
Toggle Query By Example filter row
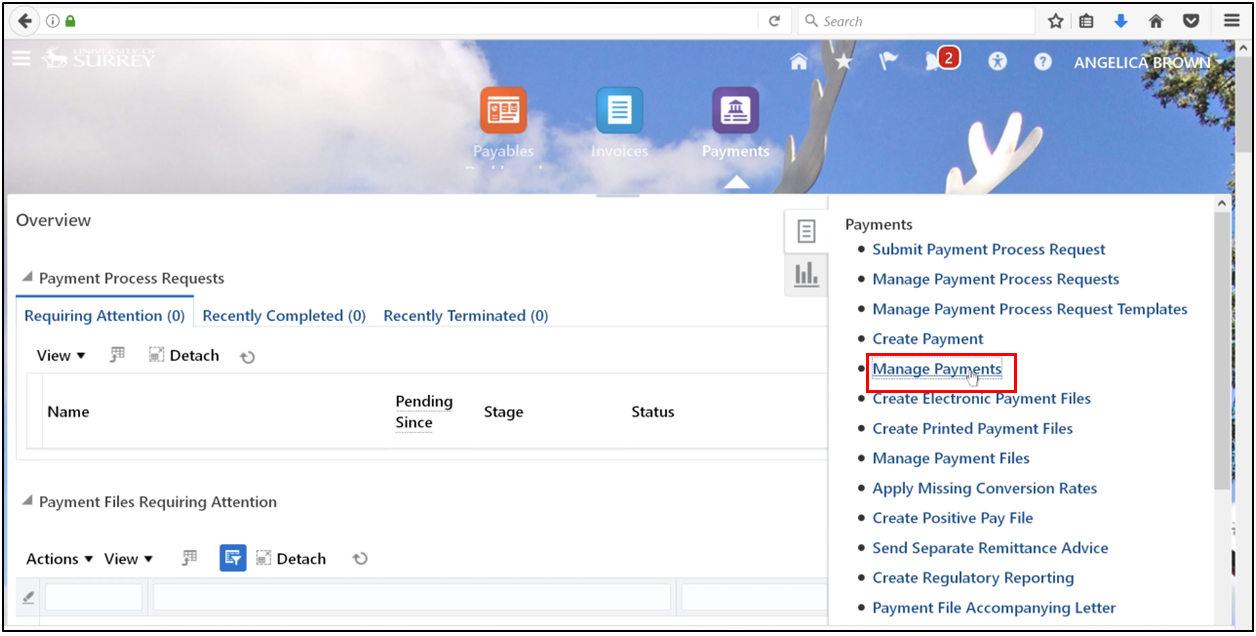tap(117, 355)
